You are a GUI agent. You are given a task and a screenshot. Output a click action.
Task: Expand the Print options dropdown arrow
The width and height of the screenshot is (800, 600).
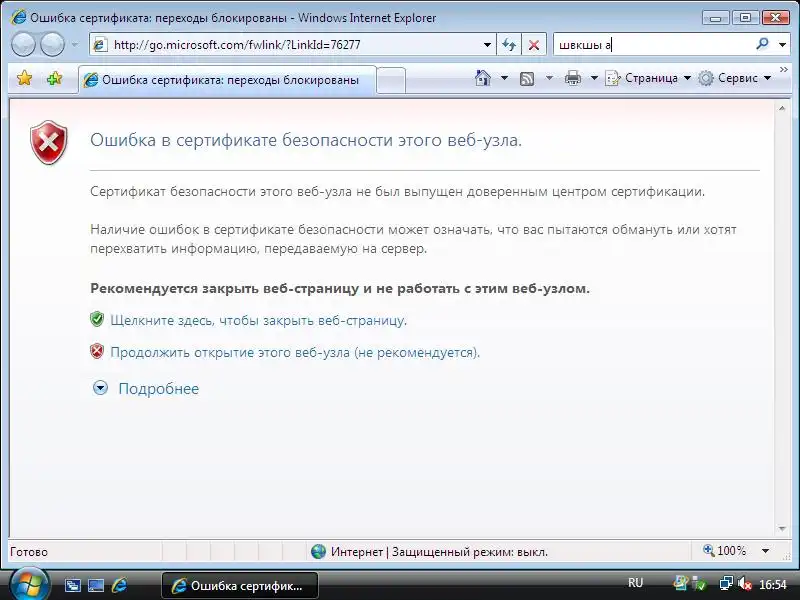click(x=594, y=78)
